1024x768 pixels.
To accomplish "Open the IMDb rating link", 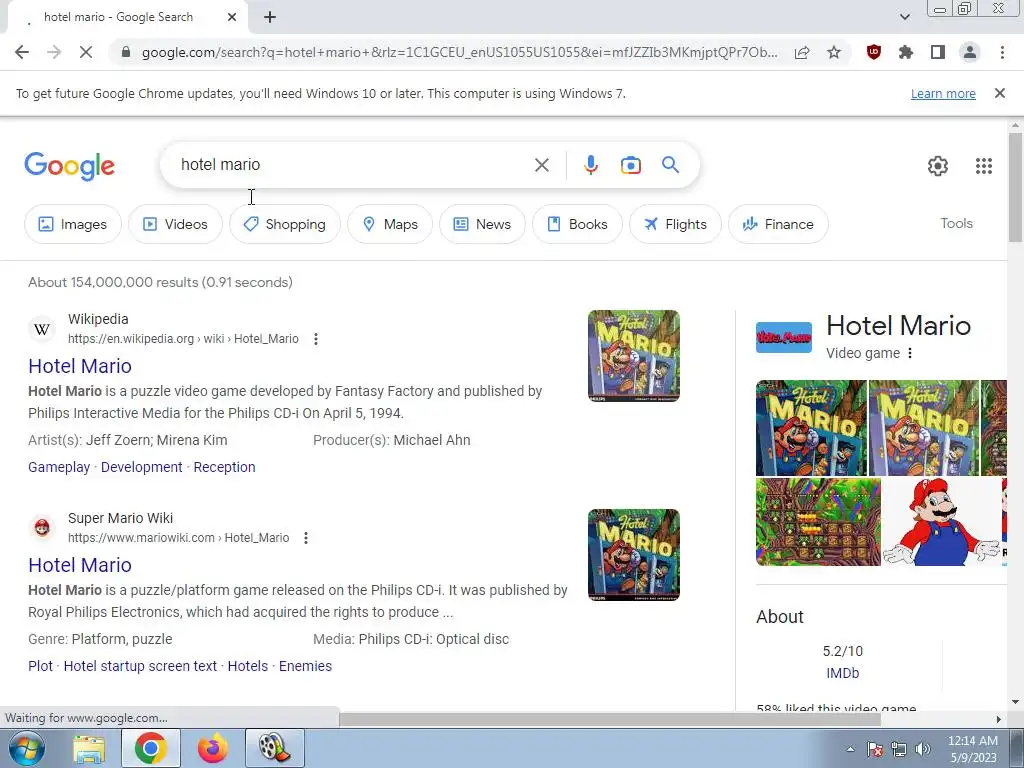I will (x=842, y=673).
